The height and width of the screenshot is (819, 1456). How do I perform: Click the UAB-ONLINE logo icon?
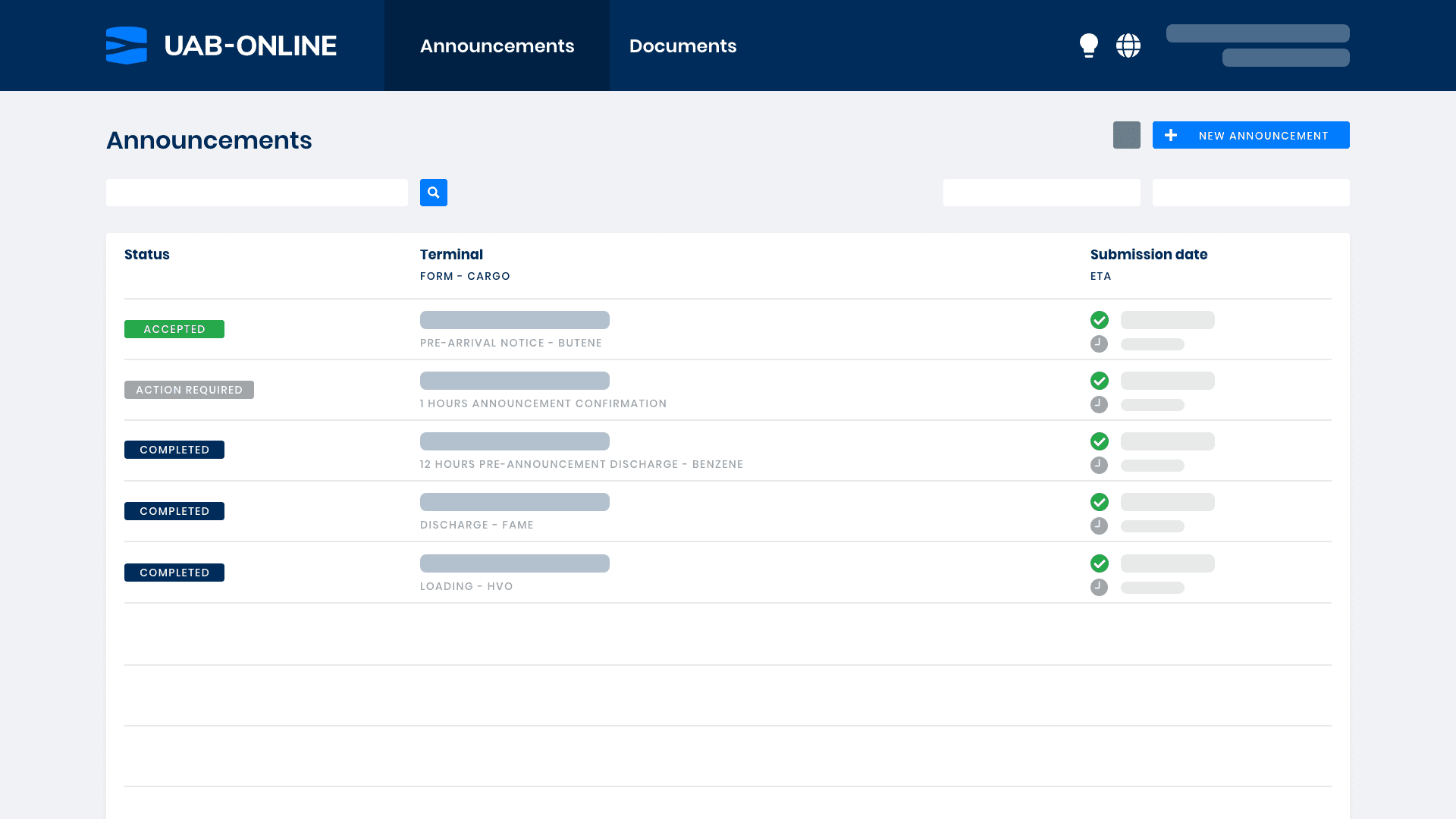tap(126, 45)
